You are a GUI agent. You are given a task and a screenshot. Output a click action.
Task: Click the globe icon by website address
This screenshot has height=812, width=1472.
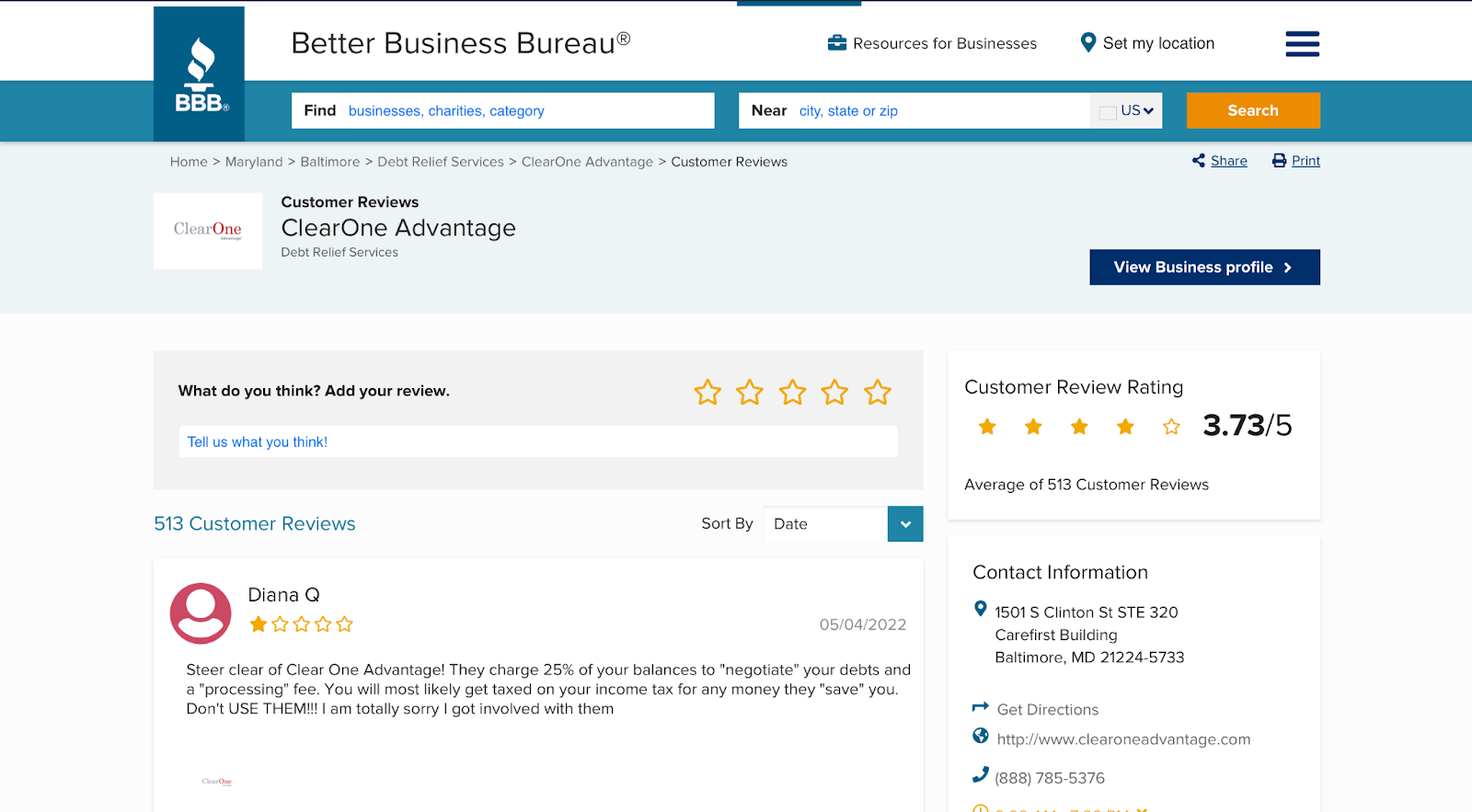[x=981, y=736]
